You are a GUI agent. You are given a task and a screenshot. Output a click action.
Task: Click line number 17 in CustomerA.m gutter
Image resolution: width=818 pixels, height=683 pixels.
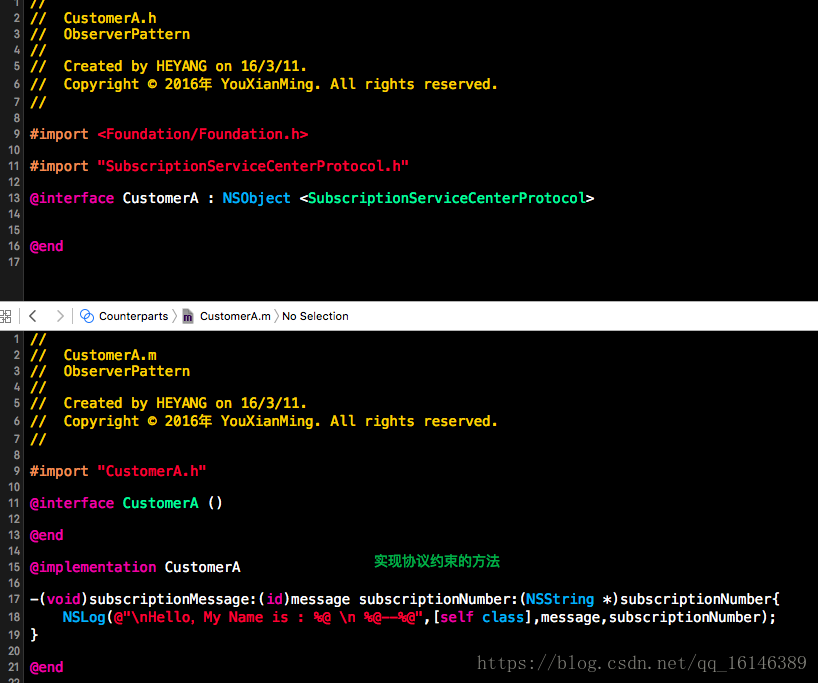click(14, 599)
